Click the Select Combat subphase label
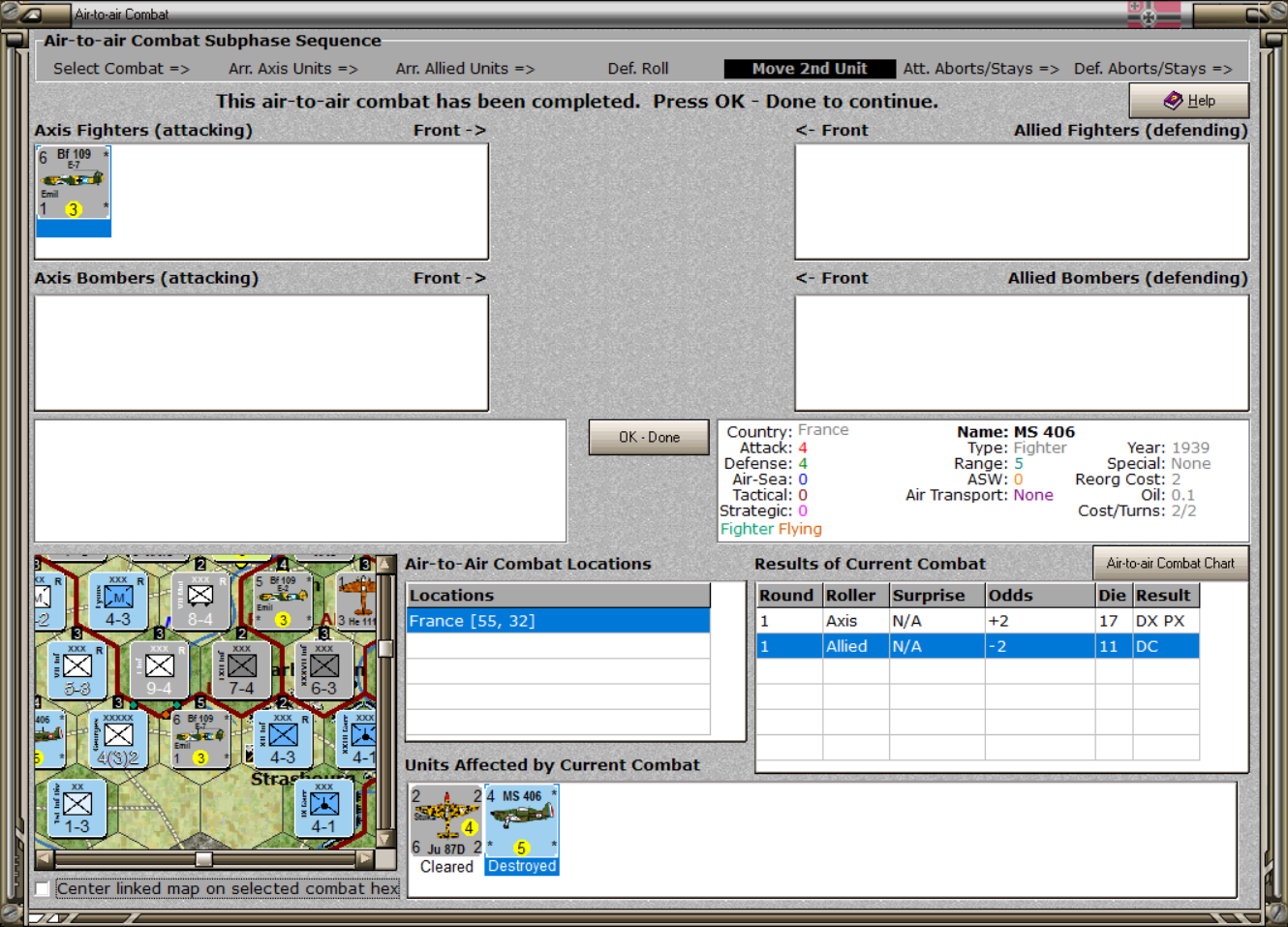 (121, 69)
